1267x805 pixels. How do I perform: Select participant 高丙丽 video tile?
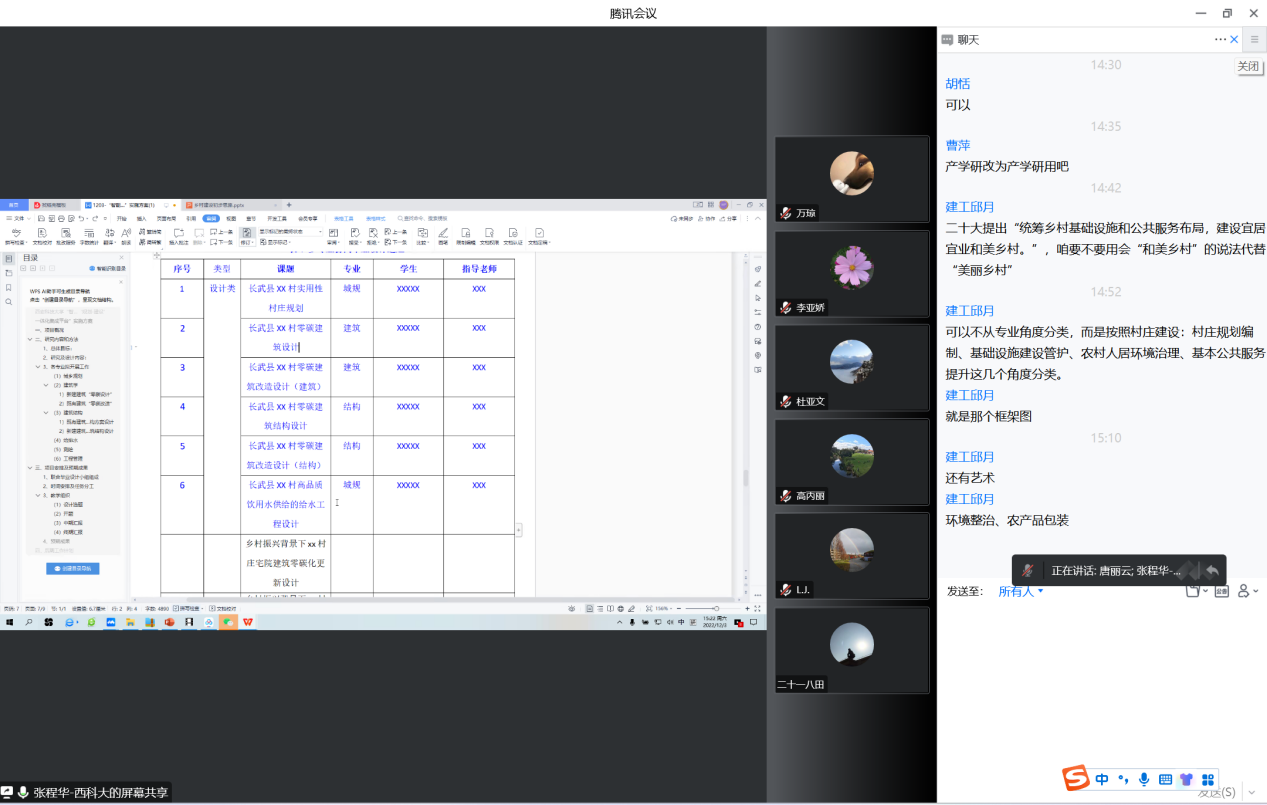pyautogui.click(x=852, y=462)
